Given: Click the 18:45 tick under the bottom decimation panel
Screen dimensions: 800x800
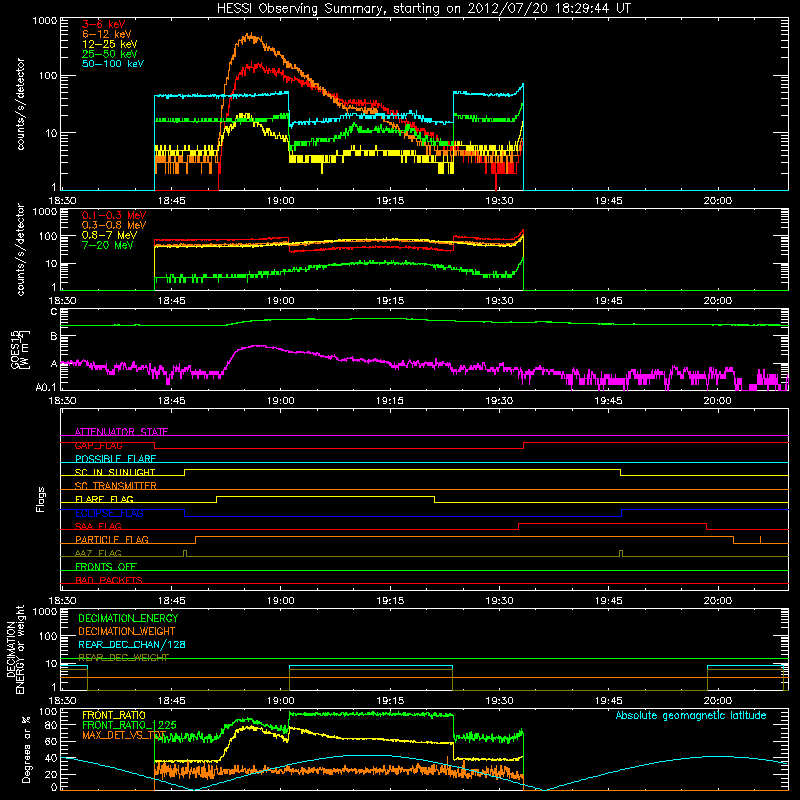Looking at the screenshot, I should (171, 701).
